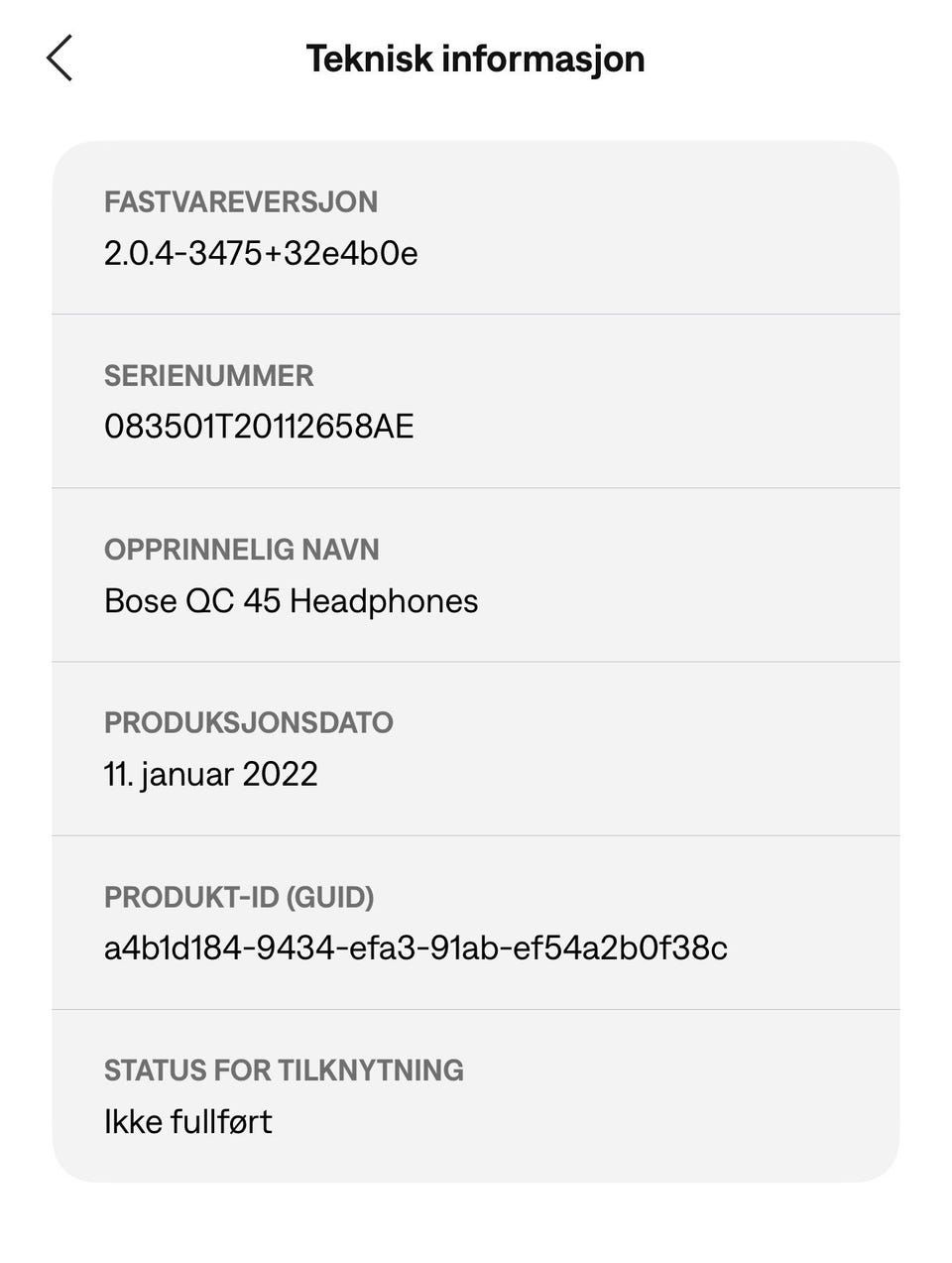The image size is (952, 1263).
Task: Tap the back arrow icon
Action: [x=59, y=59]
